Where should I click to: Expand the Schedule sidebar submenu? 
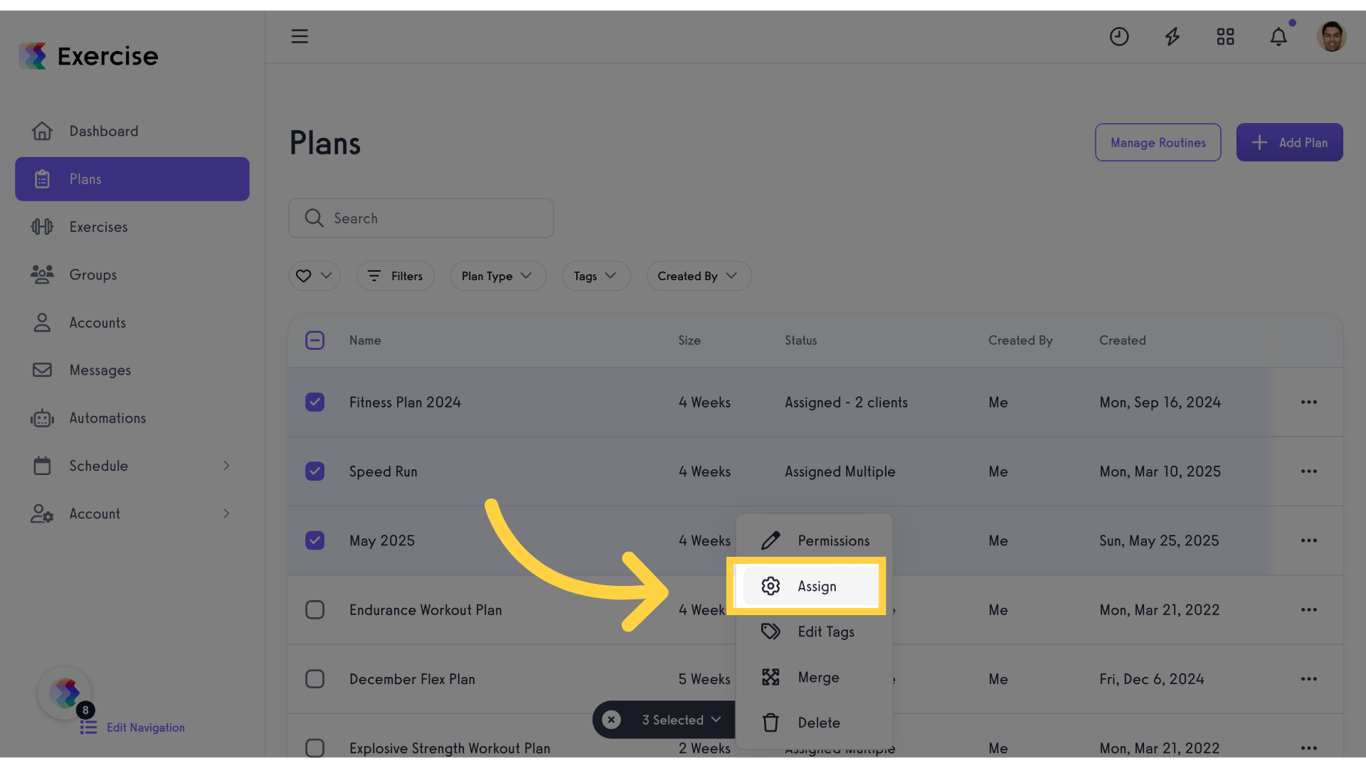pos(226,466)
